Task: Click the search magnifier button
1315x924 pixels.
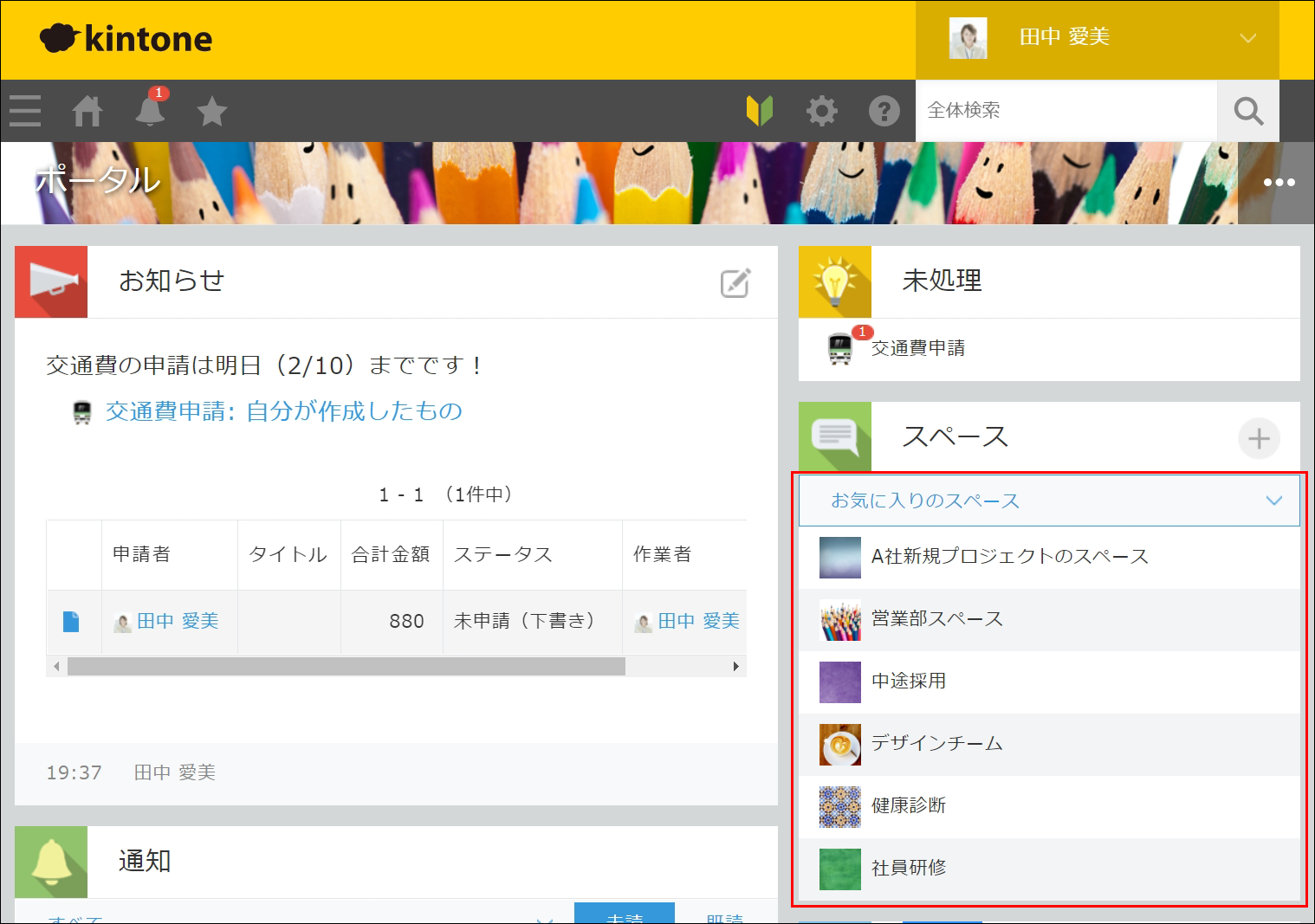Action: coord(1247,111)
